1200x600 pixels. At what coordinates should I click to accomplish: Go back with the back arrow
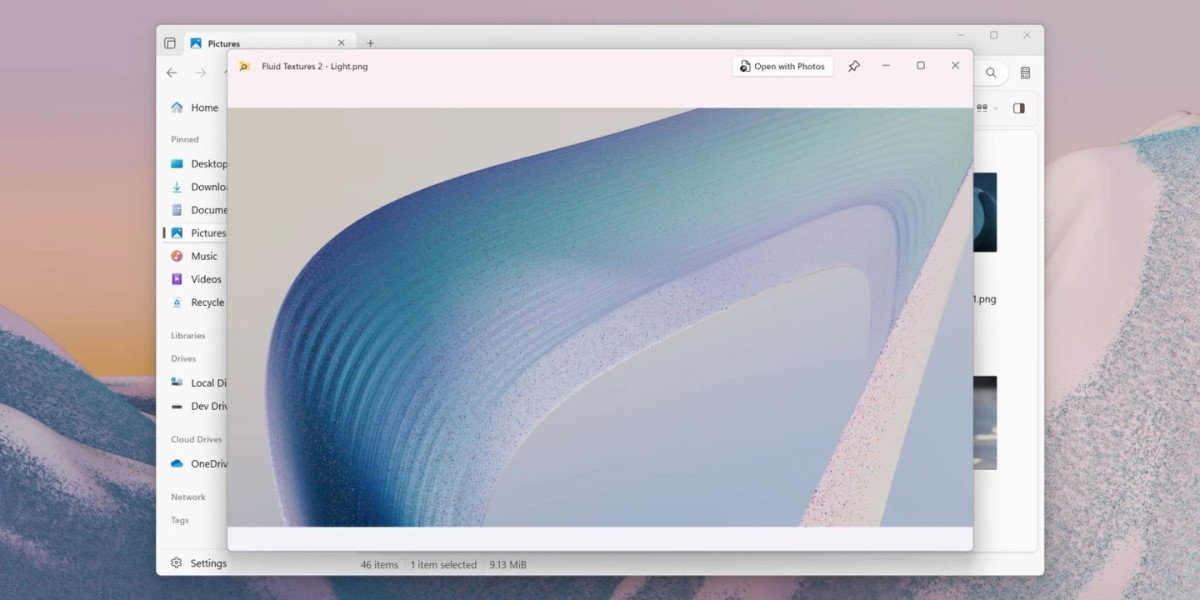coord(172,73)
